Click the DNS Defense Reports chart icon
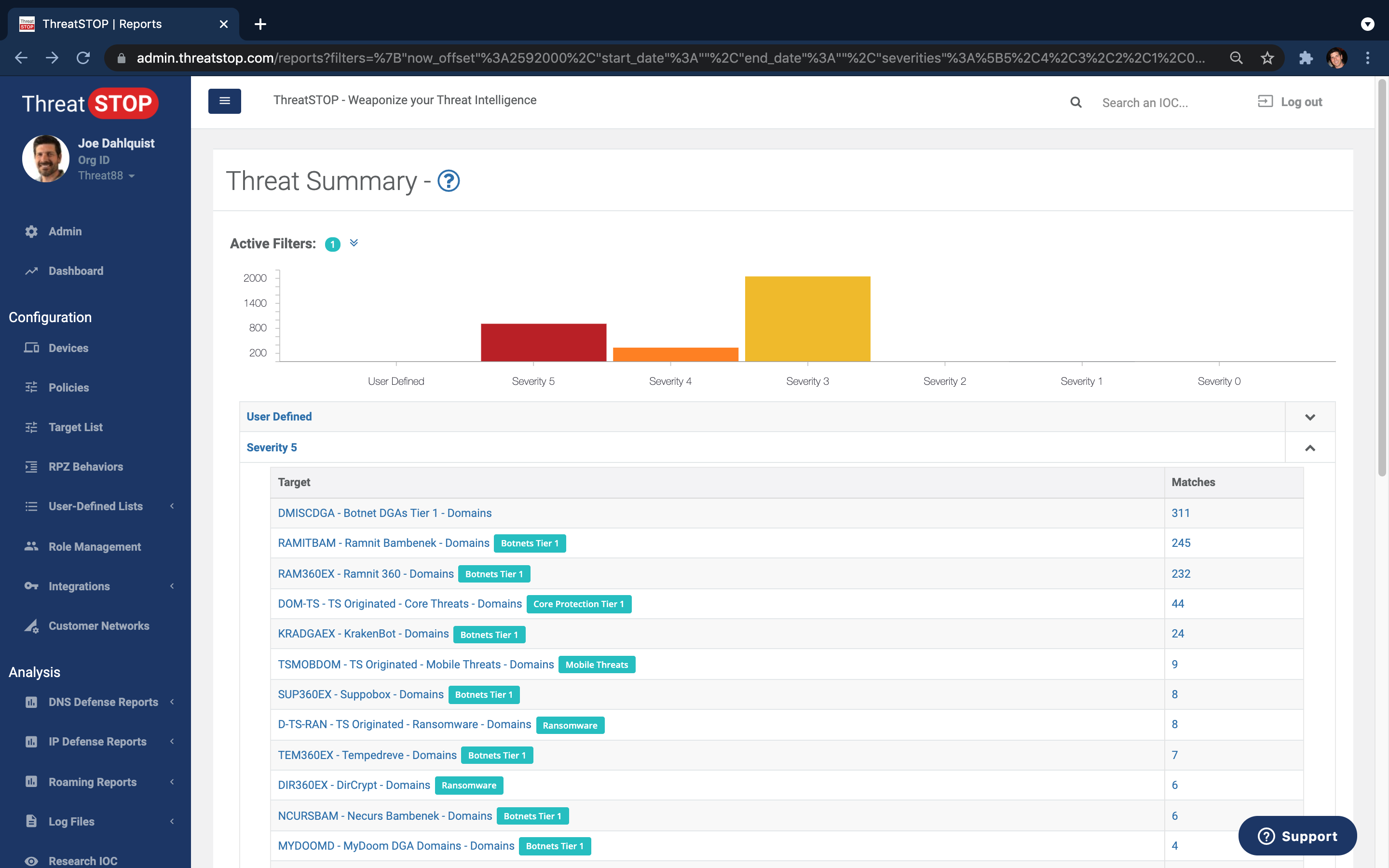 click(x=31, y=702)
